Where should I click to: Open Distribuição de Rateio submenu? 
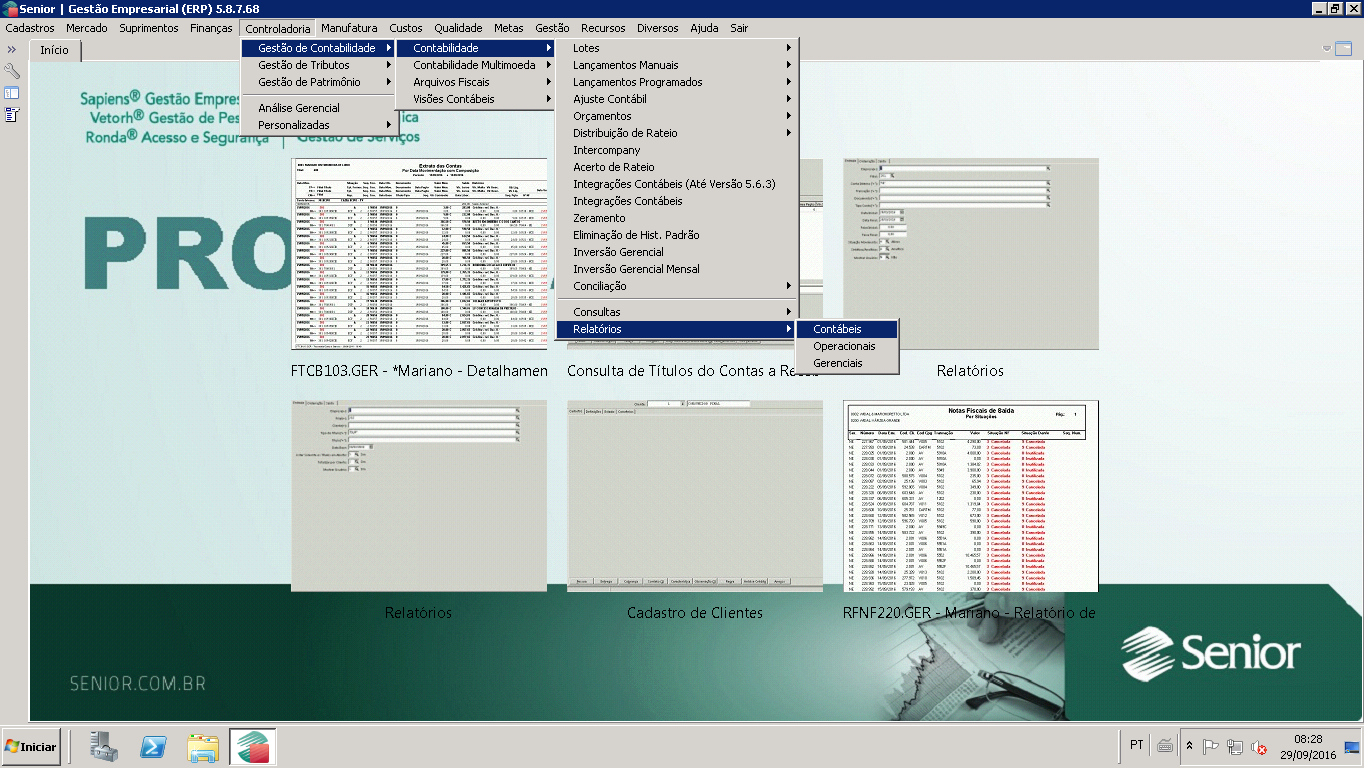[677, 133]
